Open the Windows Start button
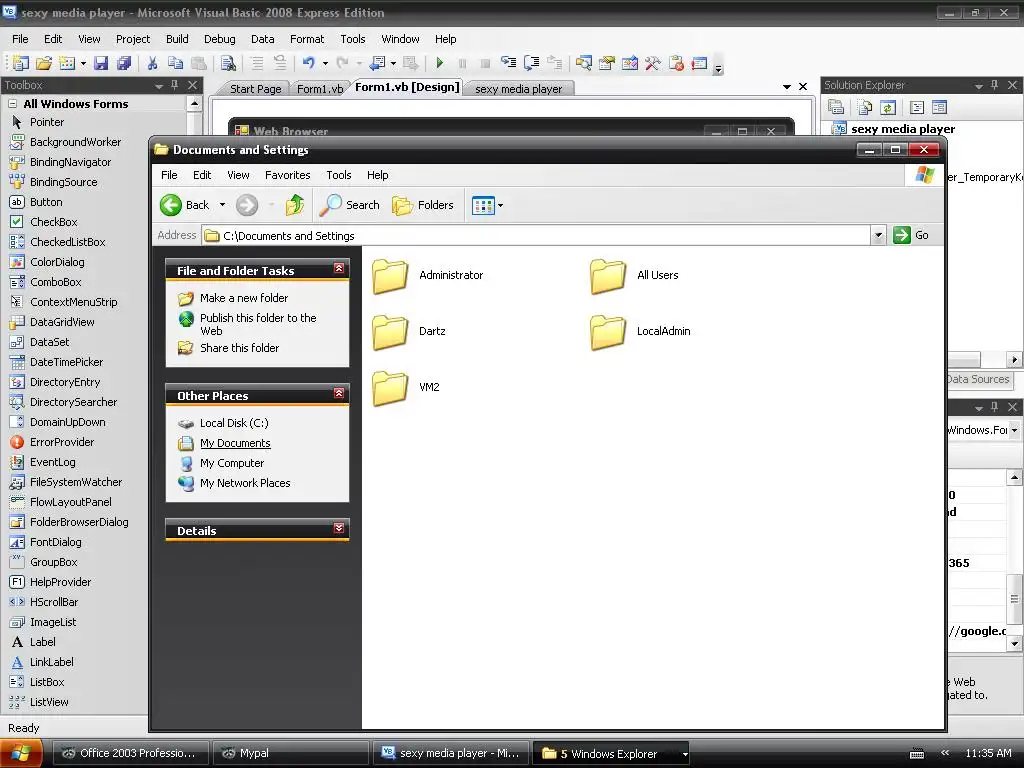1024x768 pixels. (21, 754)
